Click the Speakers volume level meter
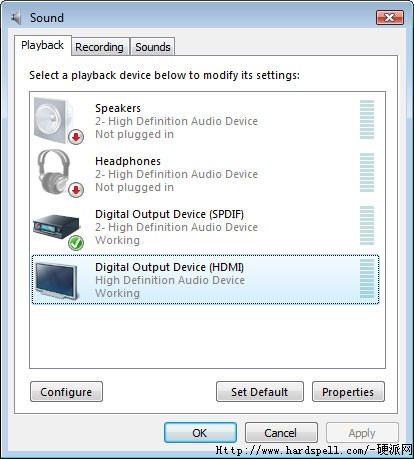The width and height of the screenshot is (414, 459). tap(367, 119)
